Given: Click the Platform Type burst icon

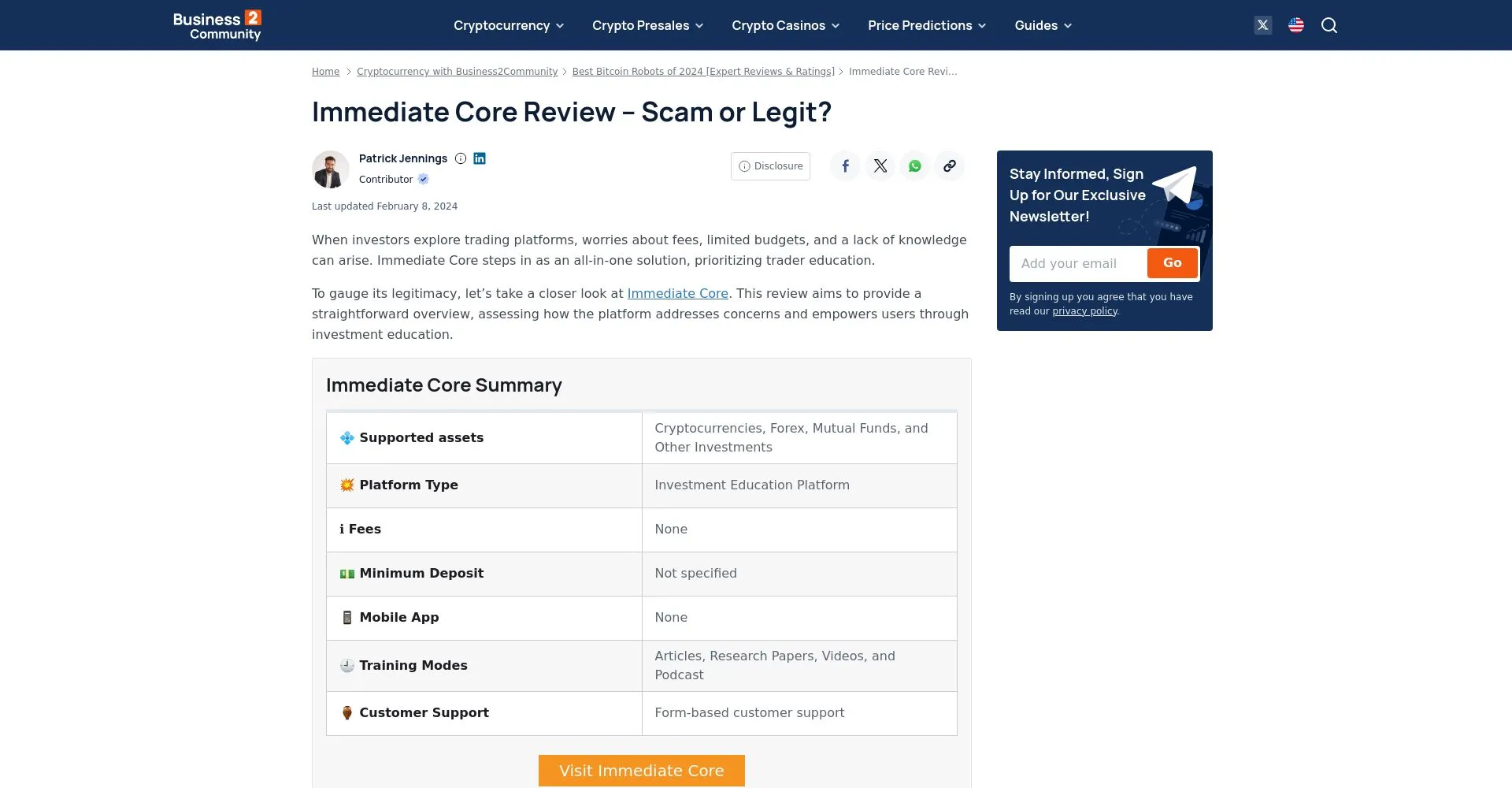Looking at the screenshot, I should pos(346,485).
